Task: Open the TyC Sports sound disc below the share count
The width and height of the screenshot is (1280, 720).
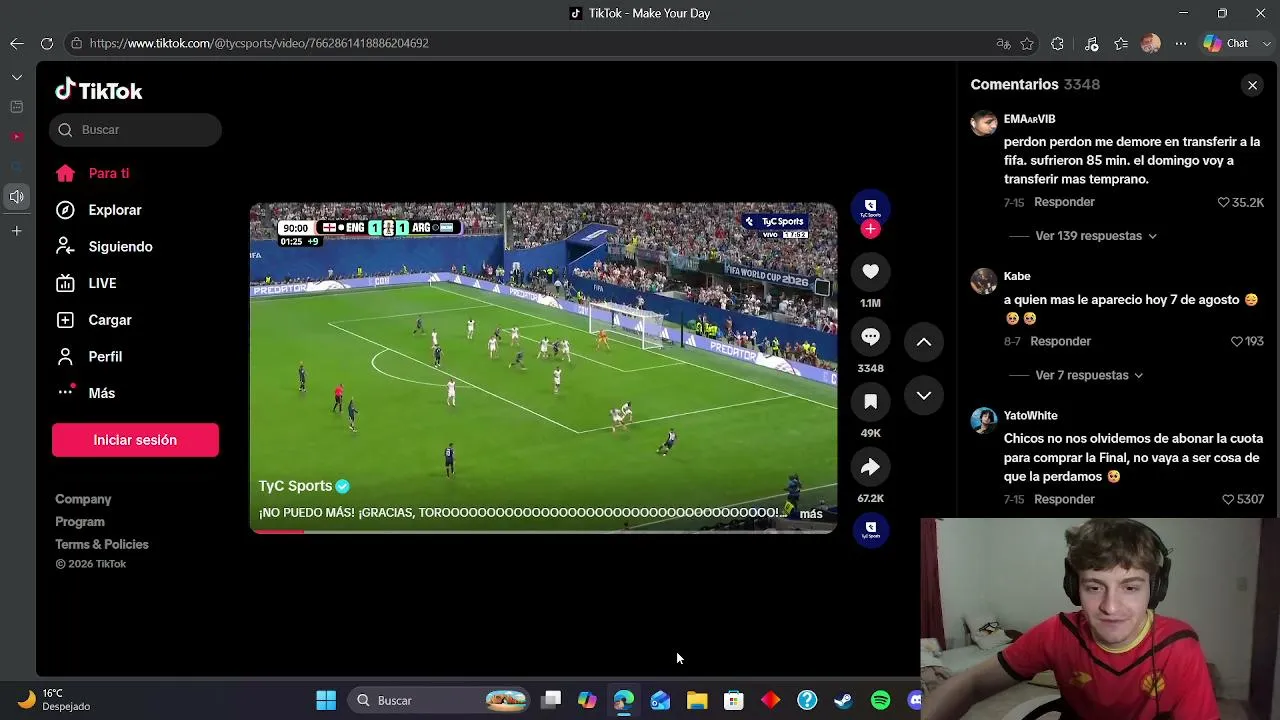Action: [870, 529]
